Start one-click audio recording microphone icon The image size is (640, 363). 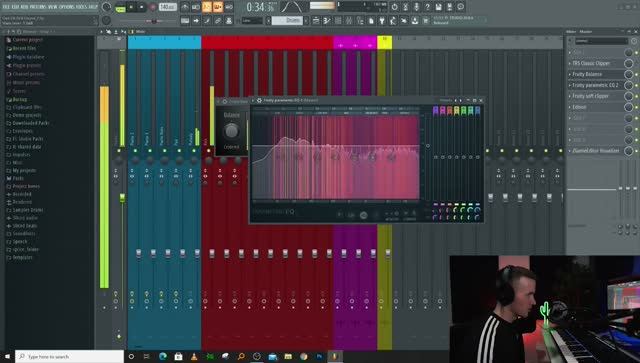(x=416, y=7)
